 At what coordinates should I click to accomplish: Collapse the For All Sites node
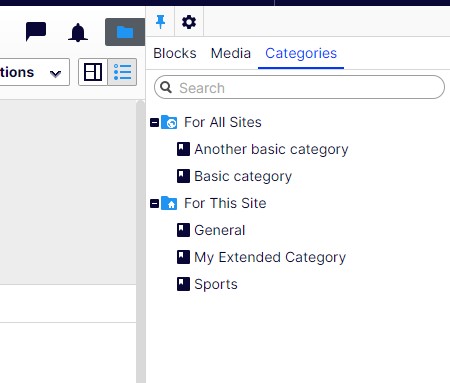click(x=154, y=122)
